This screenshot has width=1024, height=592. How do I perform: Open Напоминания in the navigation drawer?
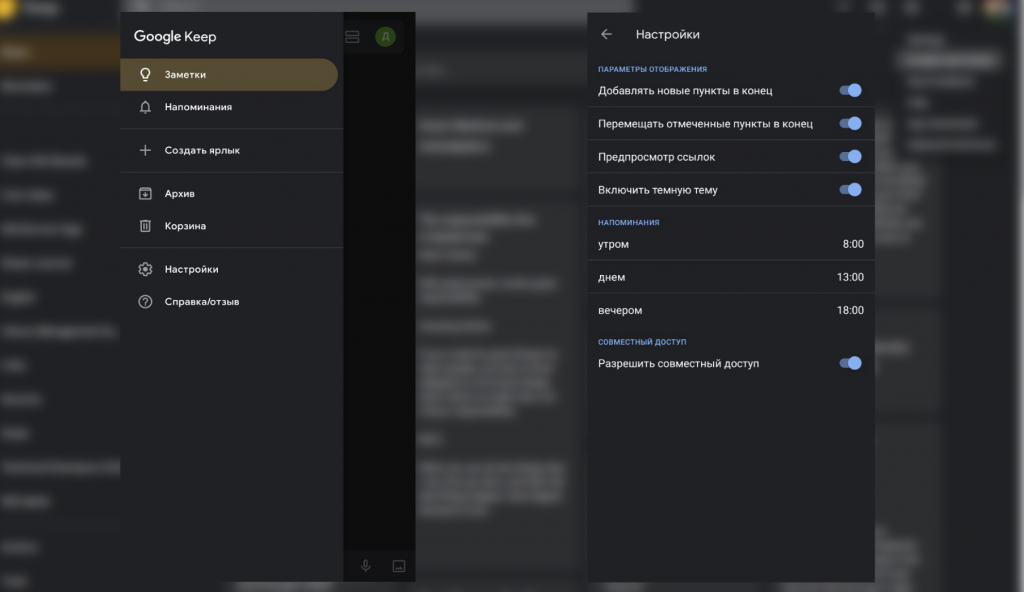pos(232,107)
